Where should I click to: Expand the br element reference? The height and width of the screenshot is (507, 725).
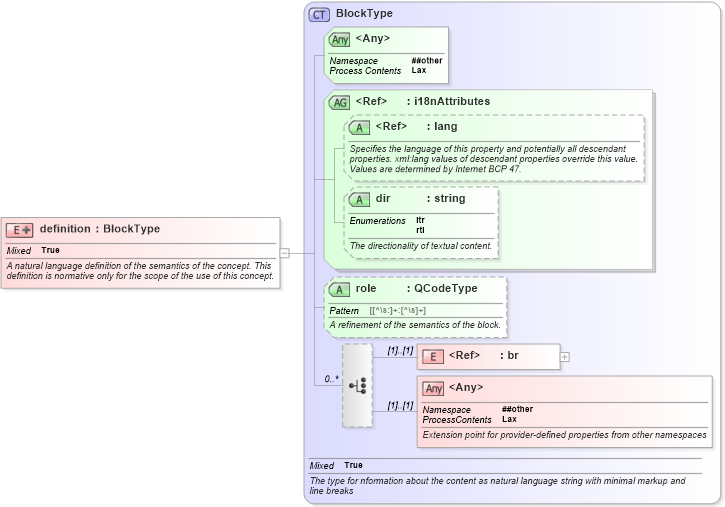(565, 357)
